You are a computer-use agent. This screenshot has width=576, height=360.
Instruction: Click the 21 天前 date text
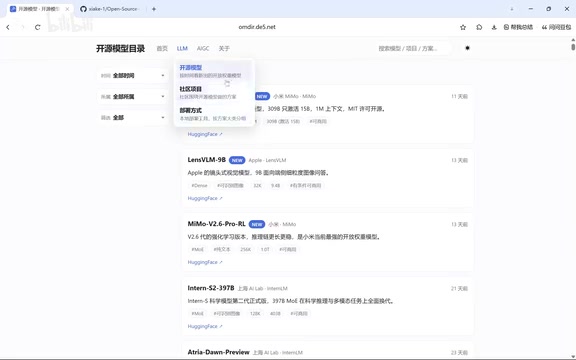tap(459, 289)
